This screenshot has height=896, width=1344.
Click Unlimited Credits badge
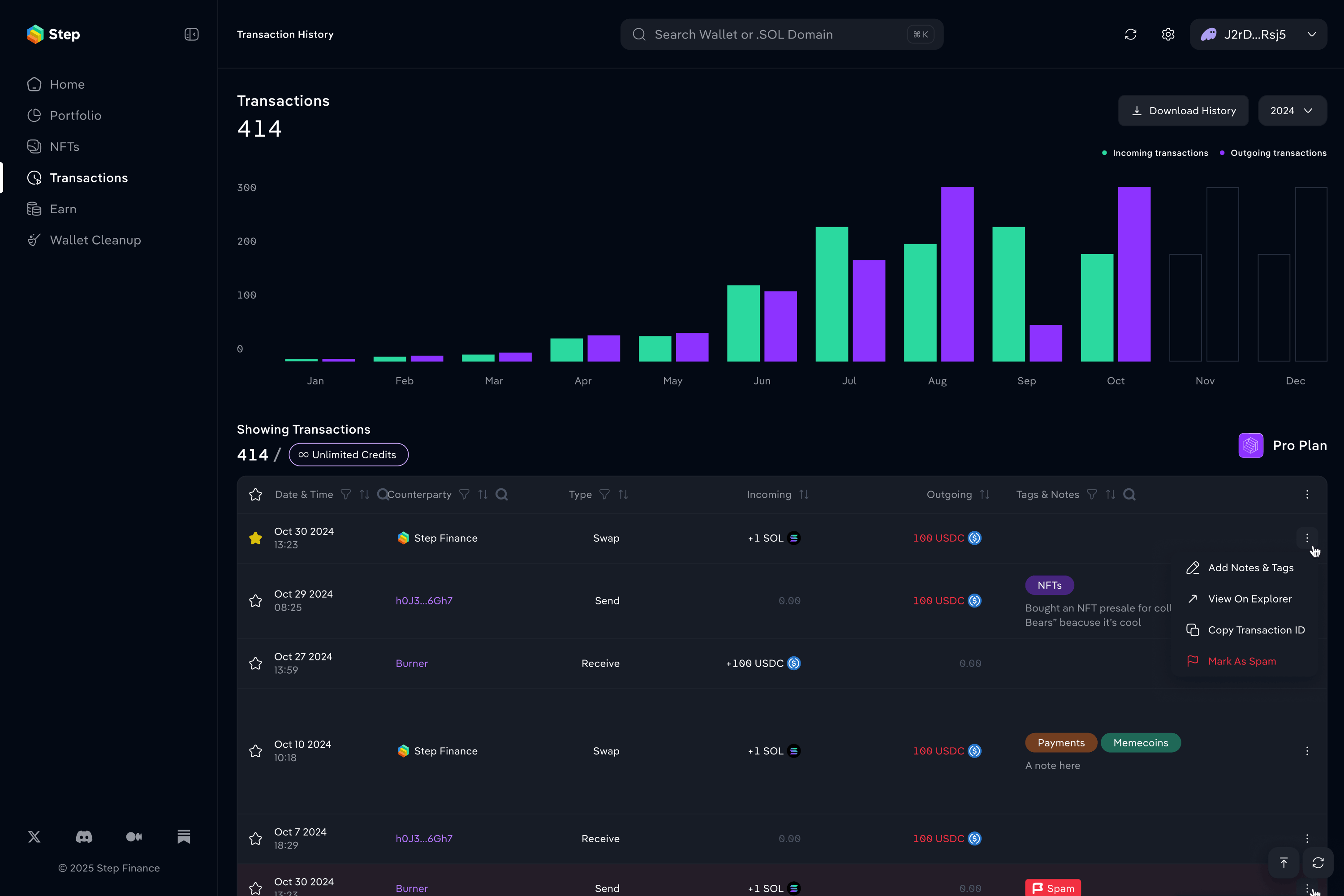pos(349,455)
